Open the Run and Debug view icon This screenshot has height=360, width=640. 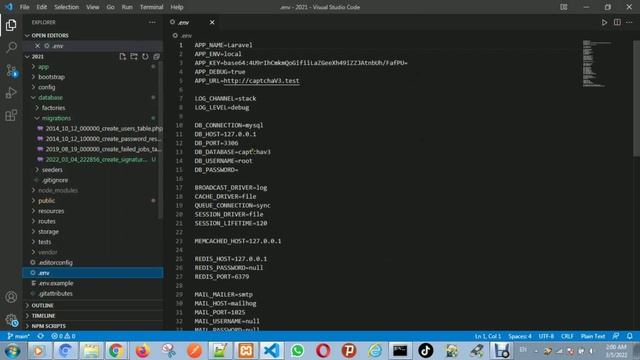click(x=11, y=93)
